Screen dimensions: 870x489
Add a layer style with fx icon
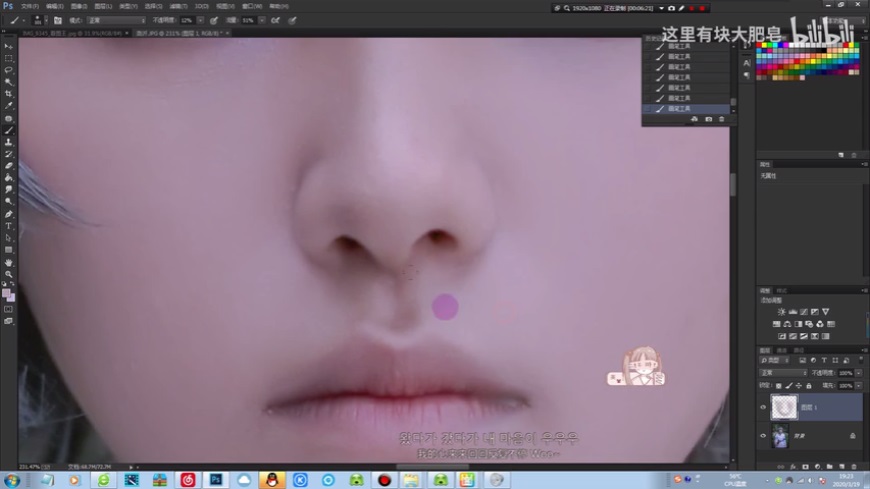point(793,467)
